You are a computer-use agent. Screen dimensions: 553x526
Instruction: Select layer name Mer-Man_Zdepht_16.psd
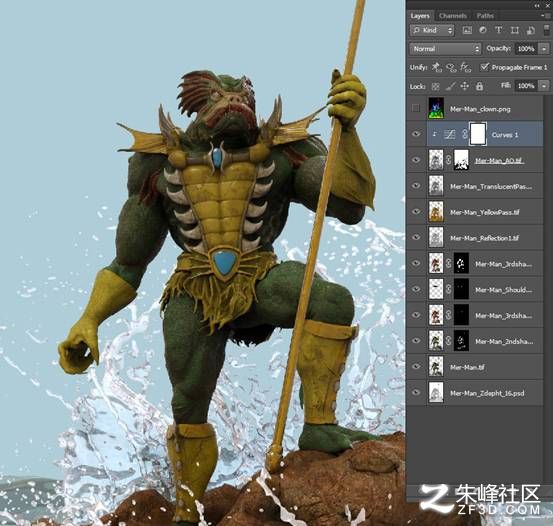[487, 393]
